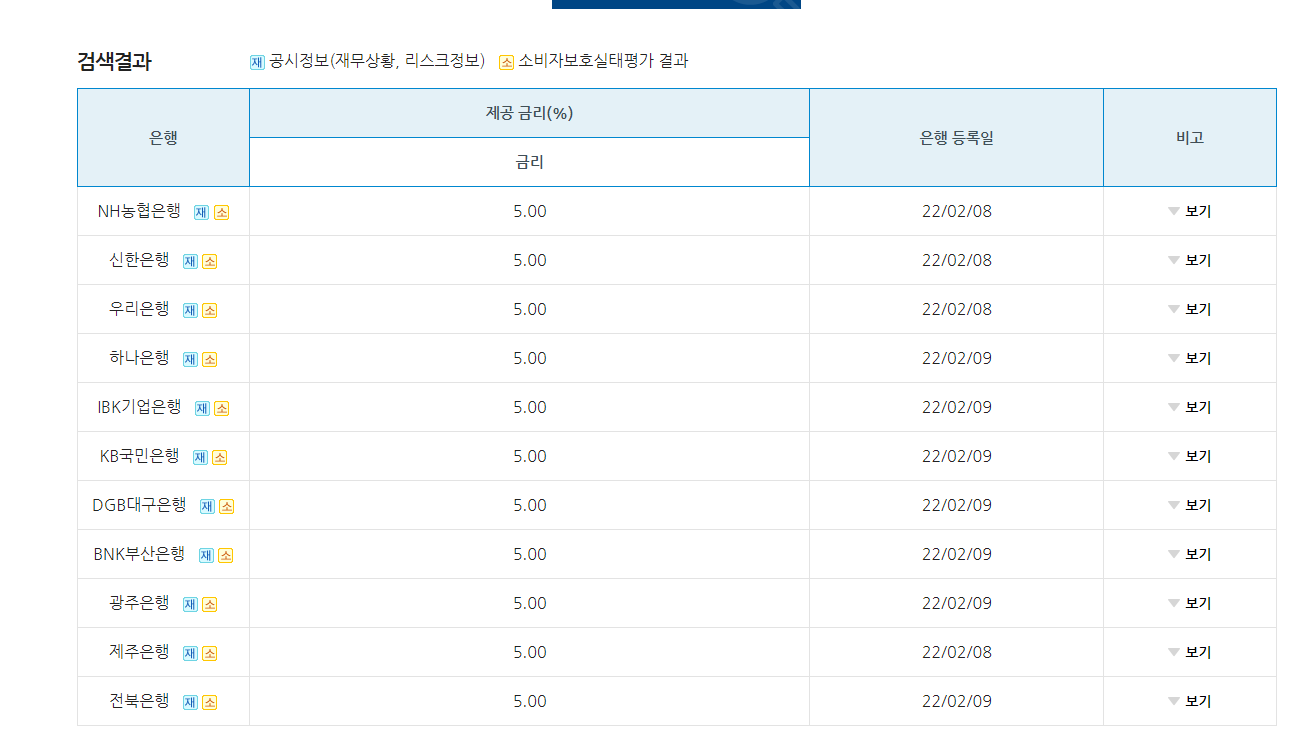
Task: Click 공시정보(재무상황, 리스크정보) legend text
Action: pos(377,61)
